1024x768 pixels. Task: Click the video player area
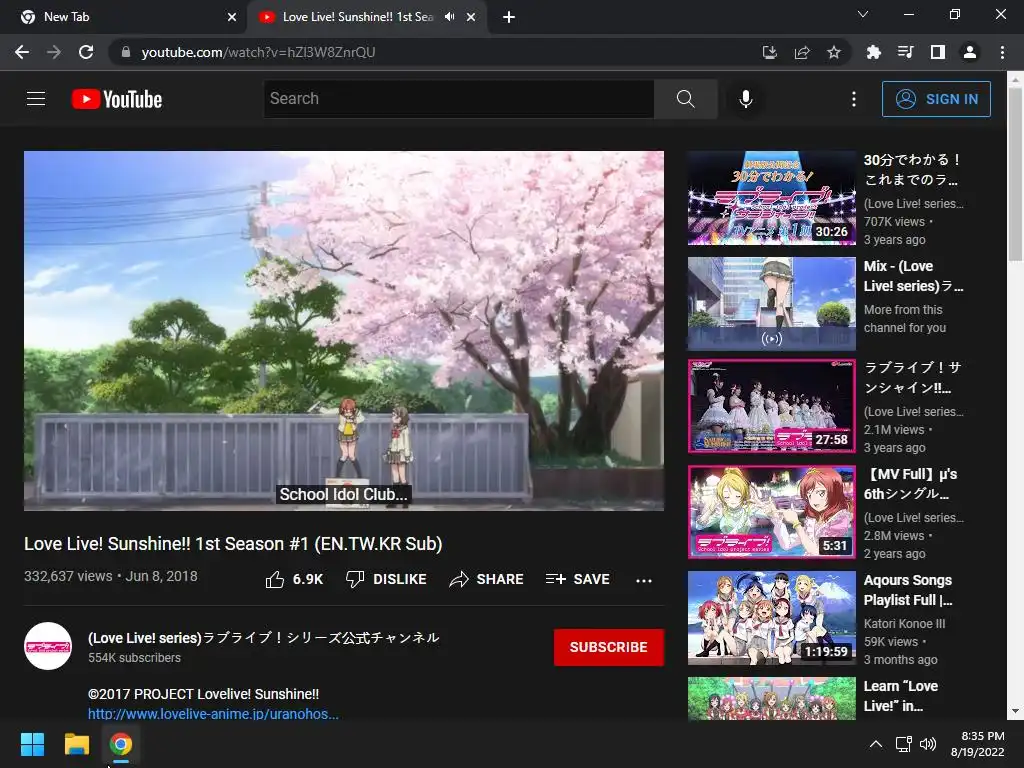click(344, 330)
